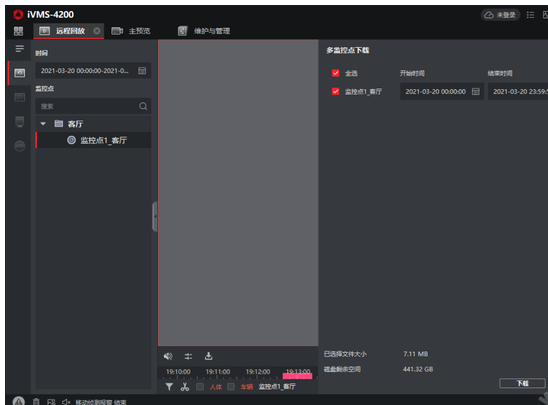The height and width of the screenshot is (405, 548).
Task: Open playback settings sliders icon
Action: [188, 356]
